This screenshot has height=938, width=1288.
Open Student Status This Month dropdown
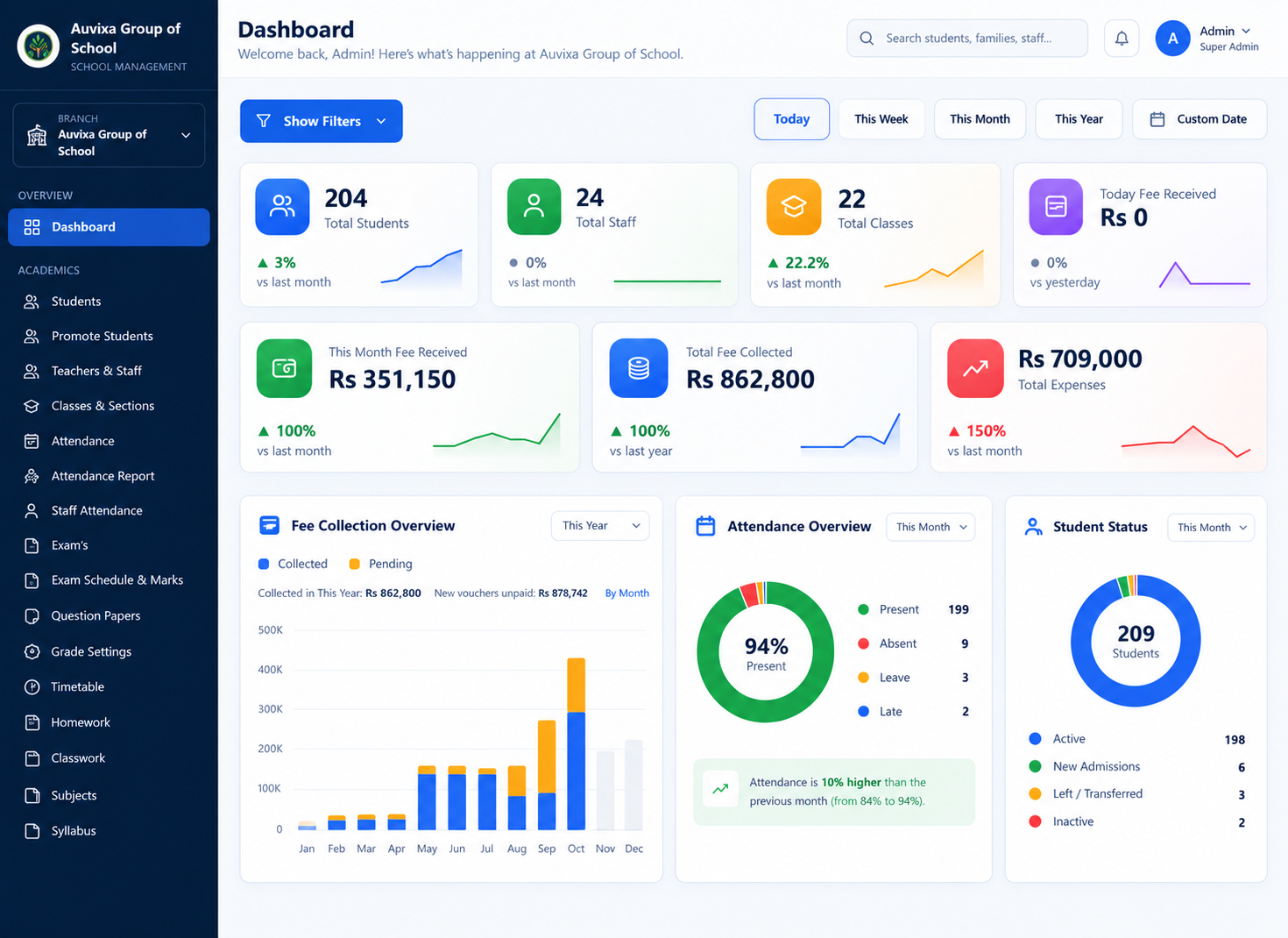point(1211,528)
